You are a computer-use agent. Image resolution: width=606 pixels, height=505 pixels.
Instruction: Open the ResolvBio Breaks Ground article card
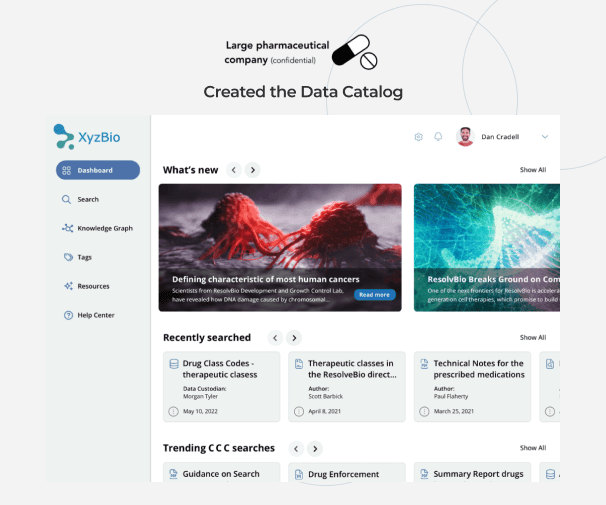(487, 248)
